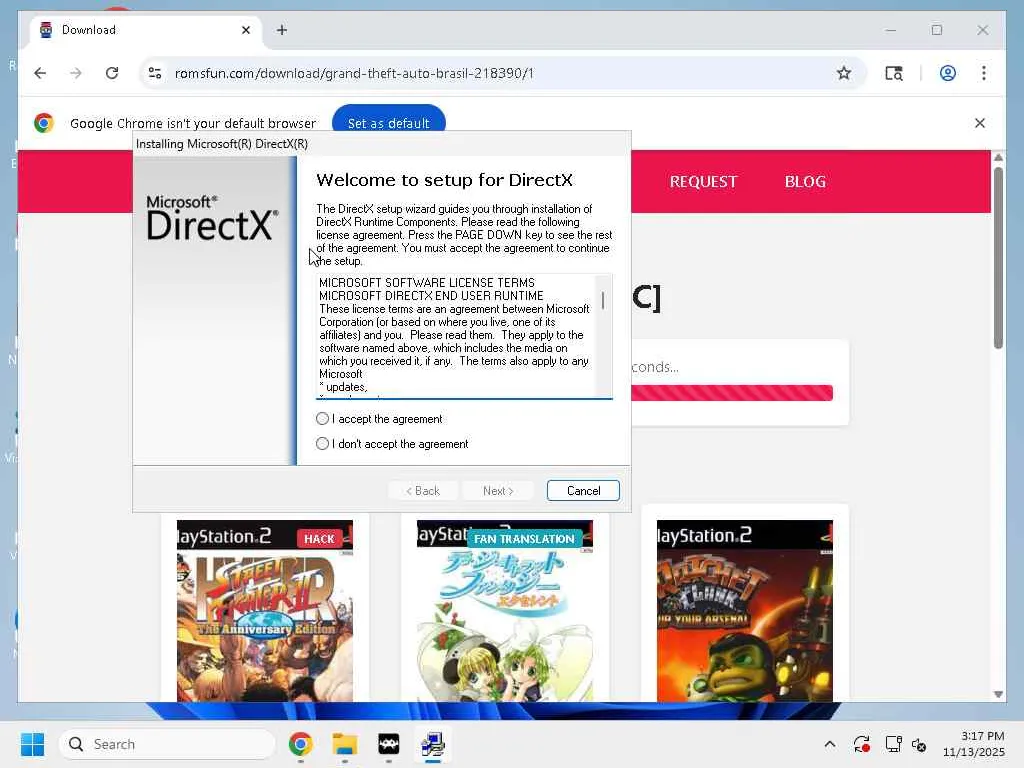Show hidden system tray icons chevron
1024x768 pixels.
click(829, 744)
